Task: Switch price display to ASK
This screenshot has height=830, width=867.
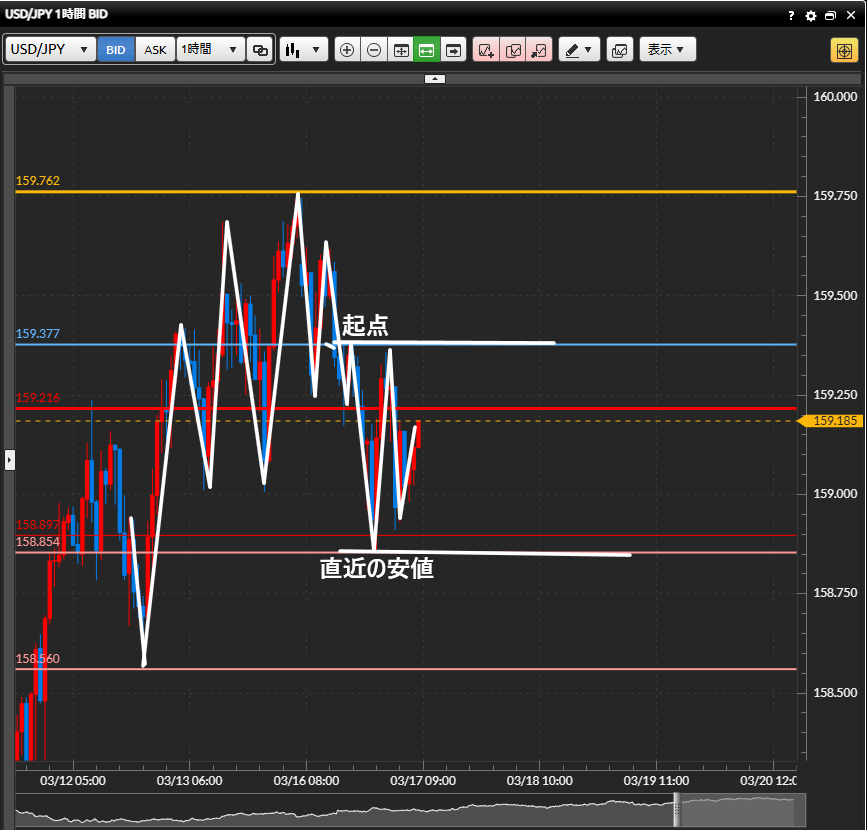Action: coord(155,50)
